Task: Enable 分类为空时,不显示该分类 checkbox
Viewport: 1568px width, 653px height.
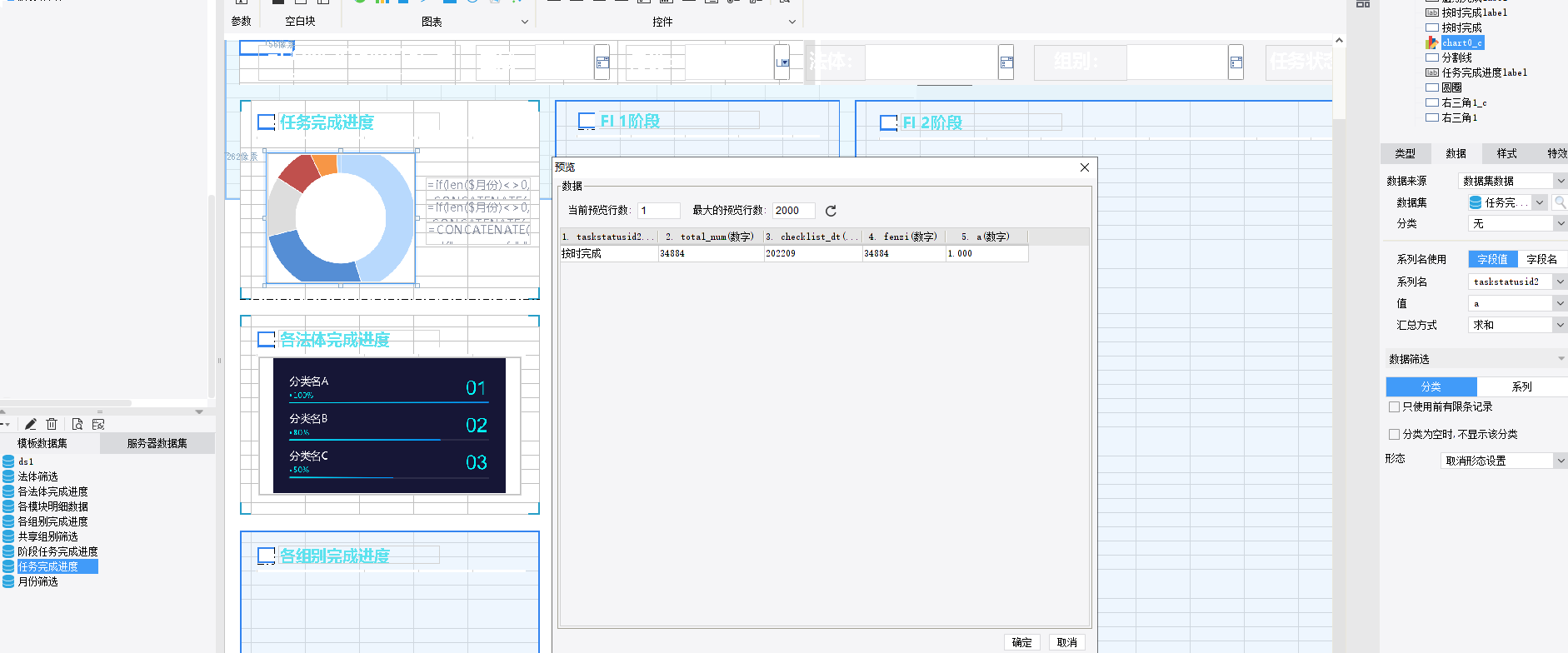Action: tap(1394, 434)
